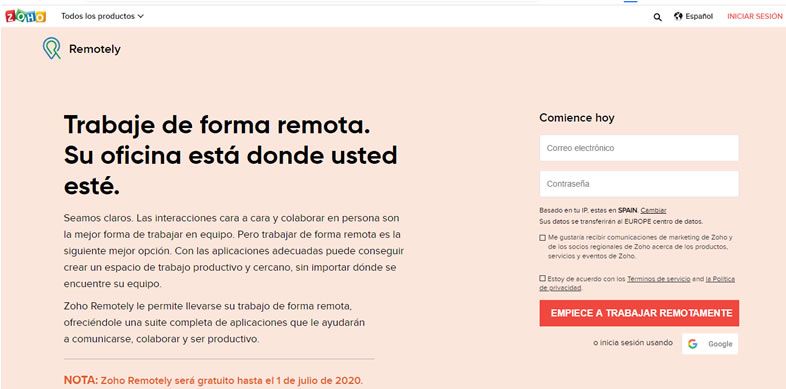Focus the Correo electrónico field

(639, 148)
